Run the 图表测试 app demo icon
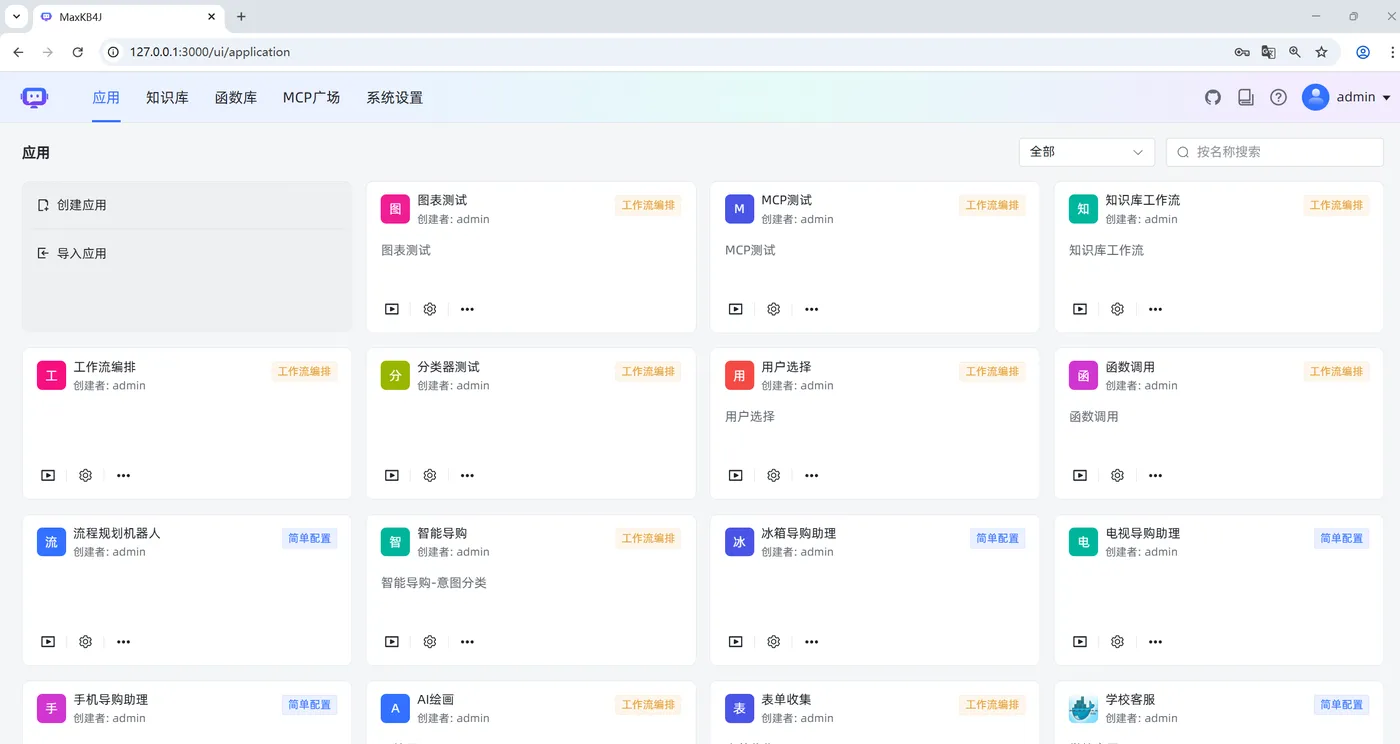Viewport: 1400px width, 744px height. [392, 309]
